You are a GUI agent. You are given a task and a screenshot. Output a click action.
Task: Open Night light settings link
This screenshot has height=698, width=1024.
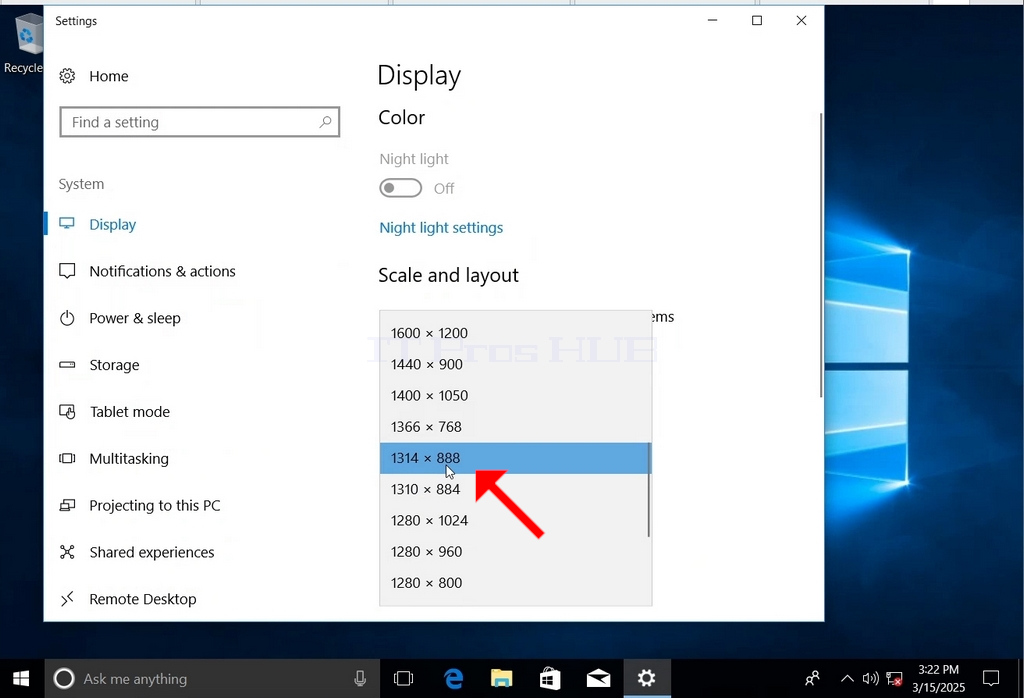[441, 228]
